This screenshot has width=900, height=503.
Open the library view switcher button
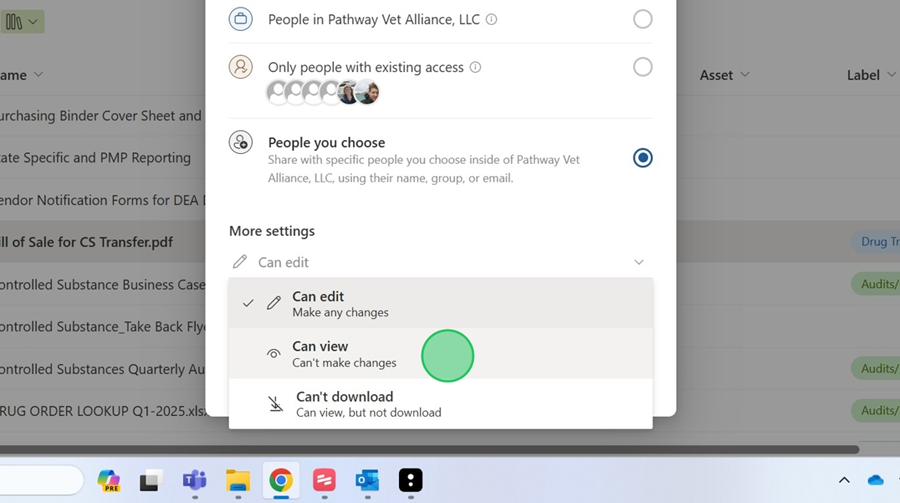[22, 21]
